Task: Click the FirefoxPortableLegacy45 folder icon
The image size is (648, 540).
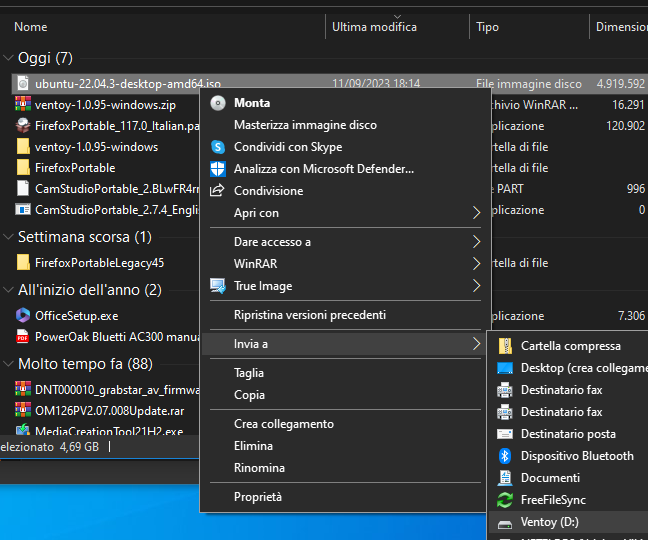Action: coord(23,262)
